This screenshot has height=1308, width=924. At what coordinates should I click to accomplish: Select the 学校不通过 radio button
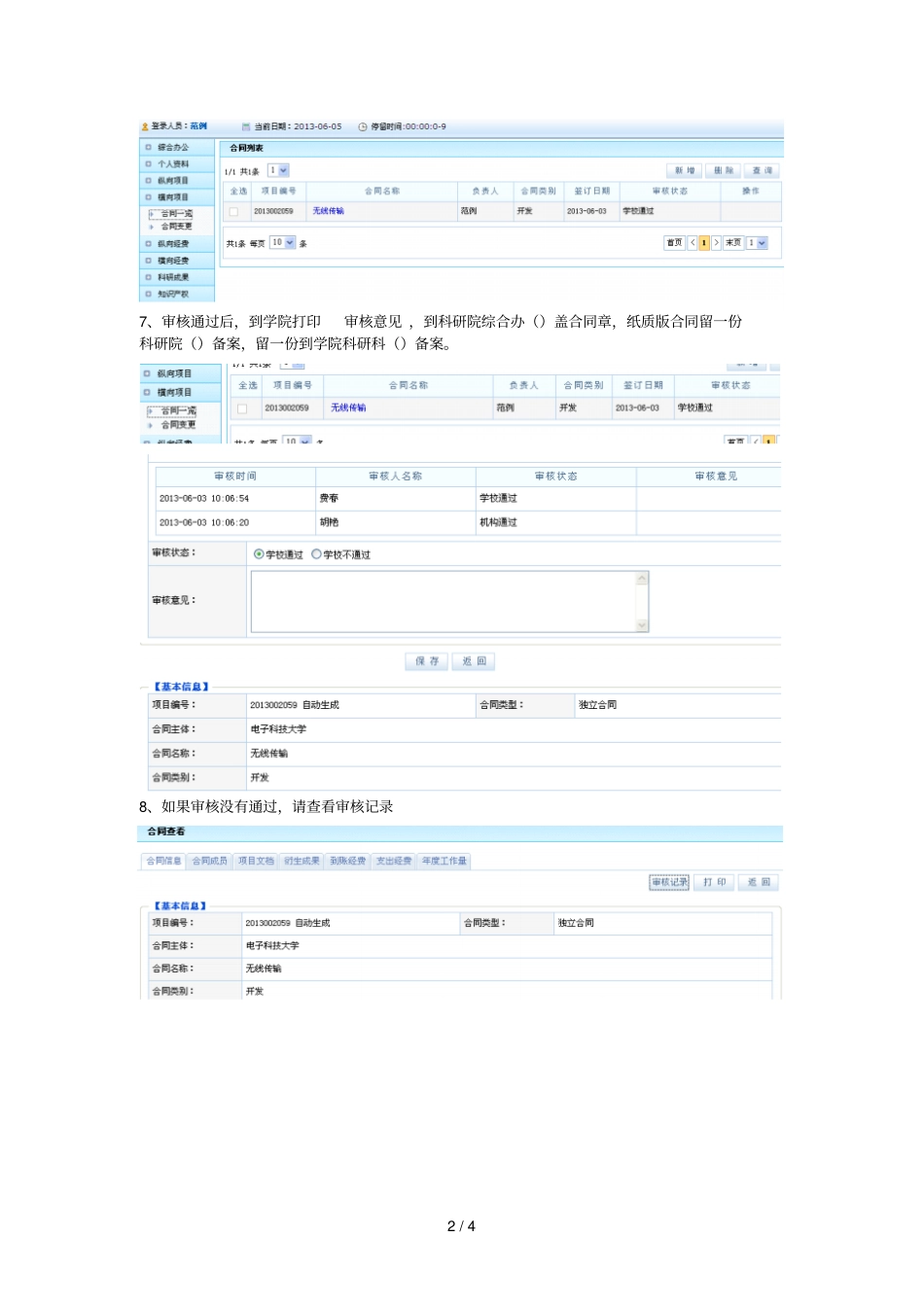pyautogui.click(x=316, y=554)
